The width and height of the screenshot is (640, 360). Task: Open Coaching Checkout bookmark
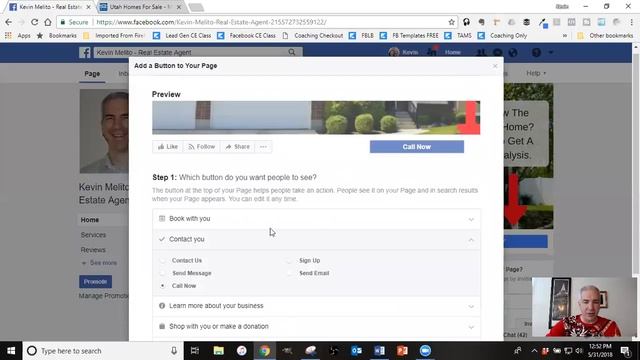click(x=313, y=36)
